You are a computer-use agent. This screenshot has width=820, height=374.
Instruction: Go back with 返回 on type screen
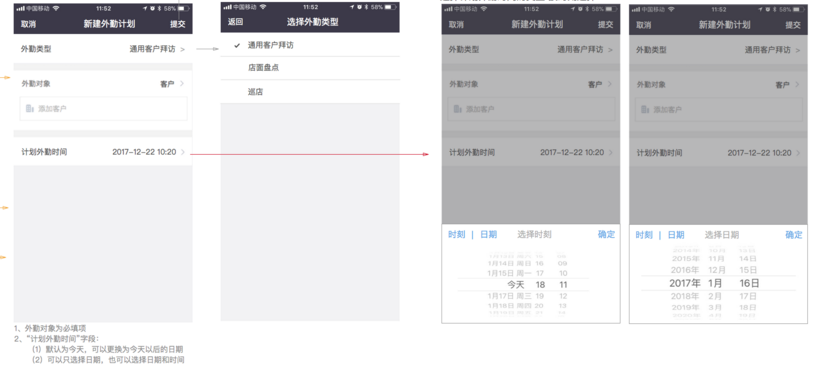click(235, 22)
